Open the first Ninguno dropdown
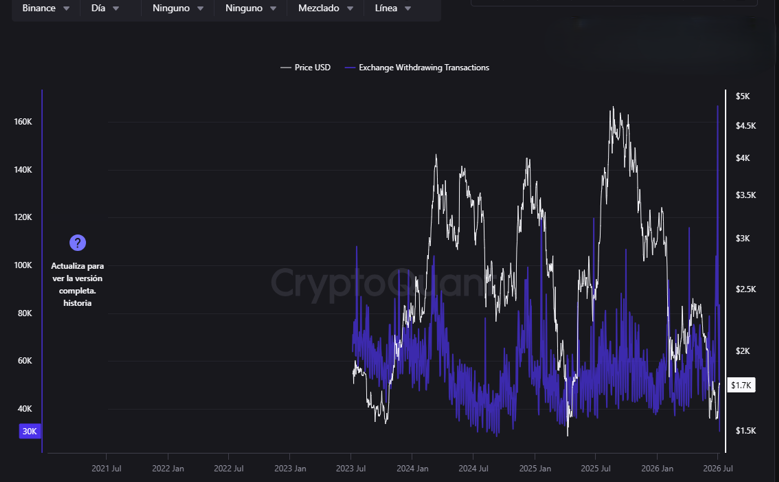Screen dimensions: 779x482 click(178, 8)
